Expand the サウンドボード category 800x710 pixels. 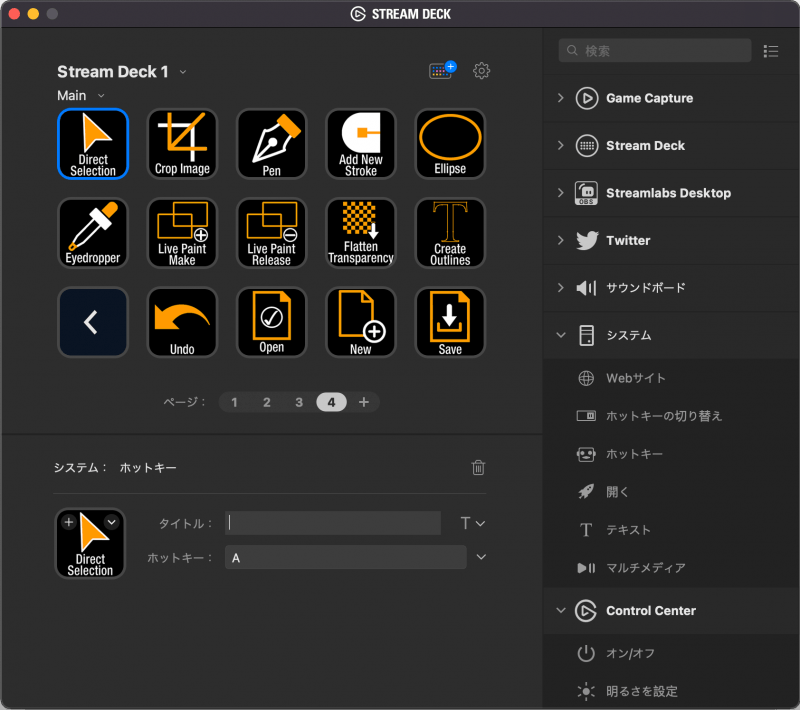[x=561, y=288]
